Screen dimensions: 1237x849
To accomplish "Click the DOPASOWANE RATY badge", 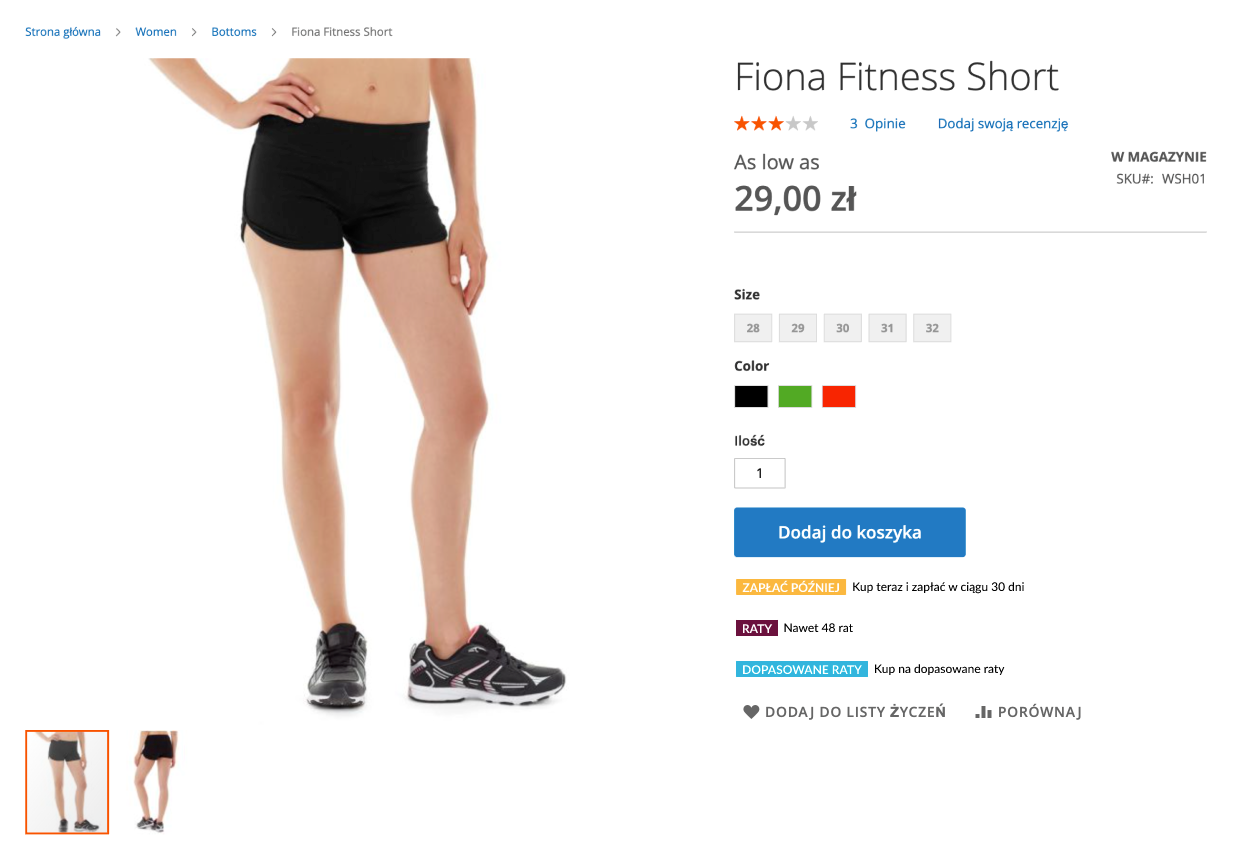I will [802, 669].
